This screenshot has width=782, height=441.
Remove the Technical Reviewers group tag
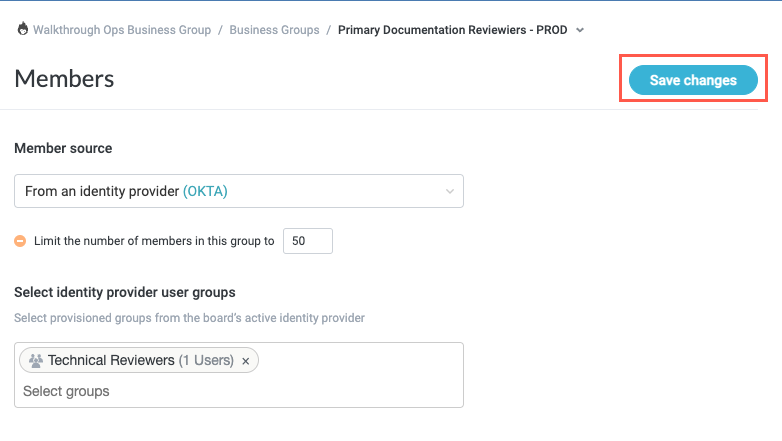click(245, 361)
